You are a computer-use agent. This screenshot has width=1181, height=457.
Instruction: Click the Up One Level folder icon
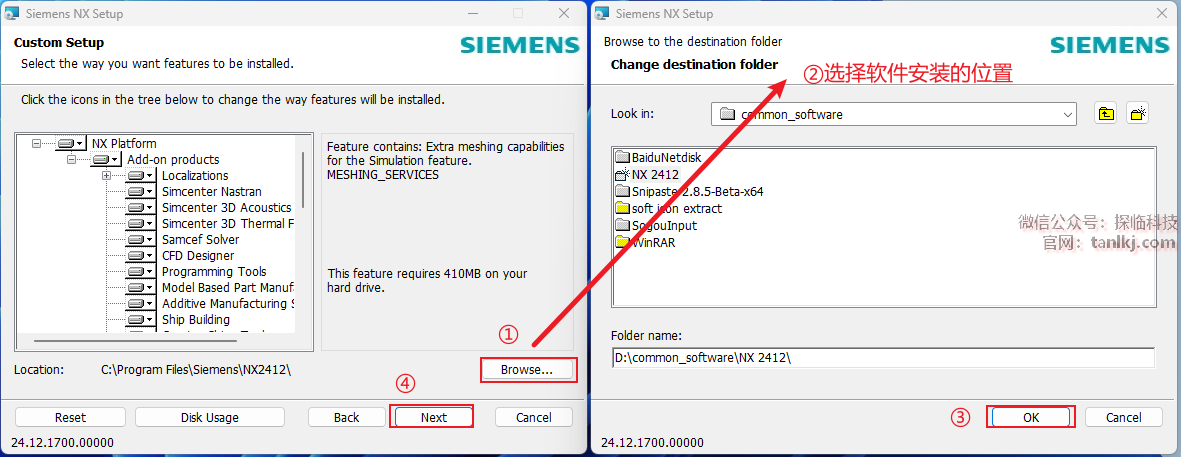tap(1105, 114)
